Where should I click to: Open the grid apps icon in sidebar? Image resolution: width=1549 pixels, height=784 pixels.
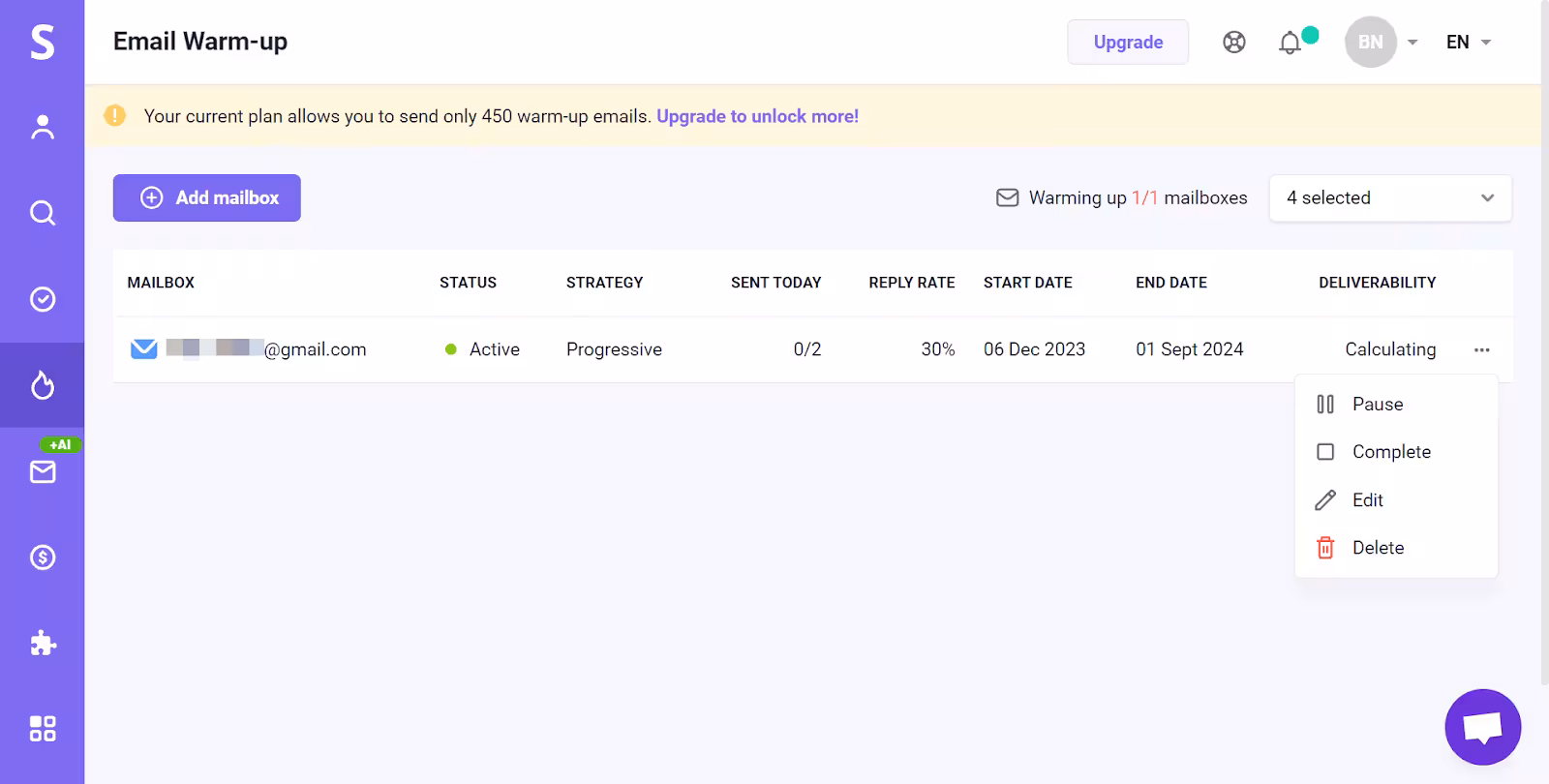tap(42, 728)
